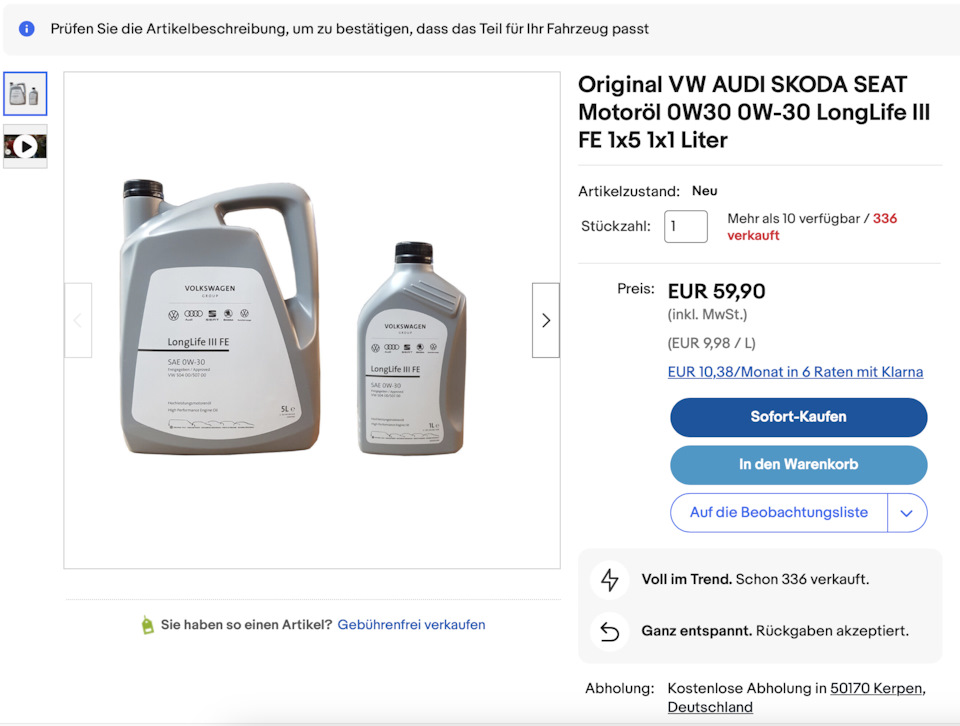Click the return arrow icon
The image size is (960, 726).
coord(609,631)
